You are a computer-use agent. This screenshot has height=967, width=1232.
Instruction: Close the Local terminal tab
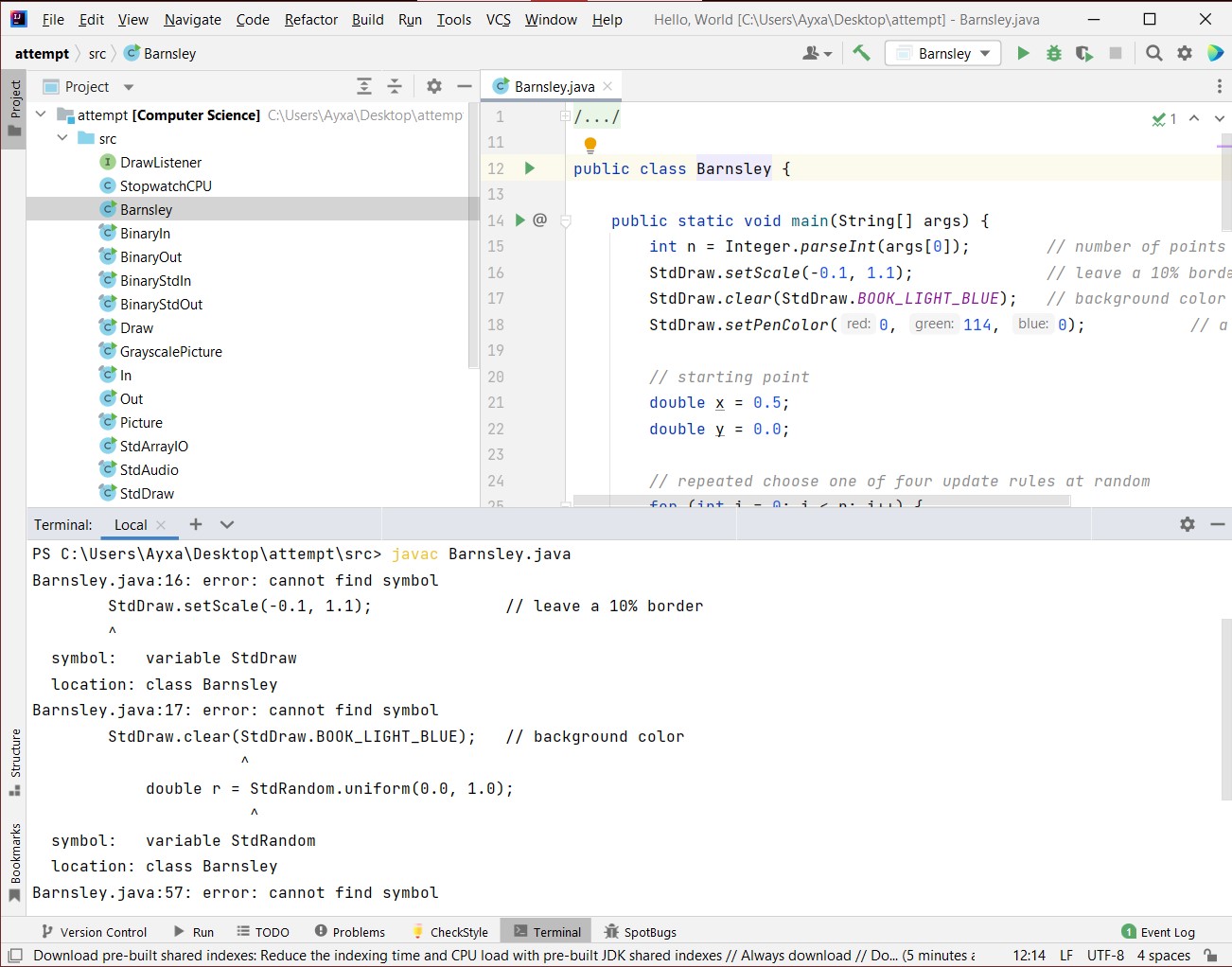tap(161, 525)
